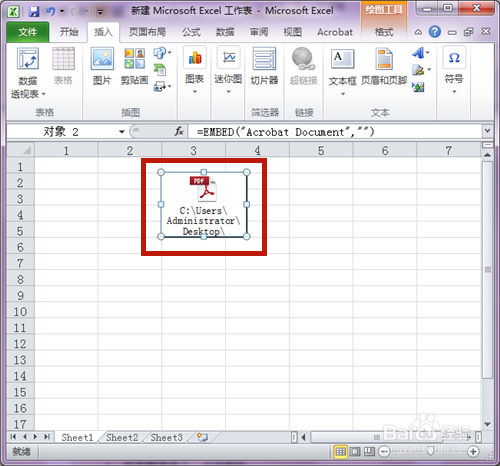The height and width of the screenshot is (466, 500).
Task: Switch to Page Break Preview
Action: pos(369,452)
